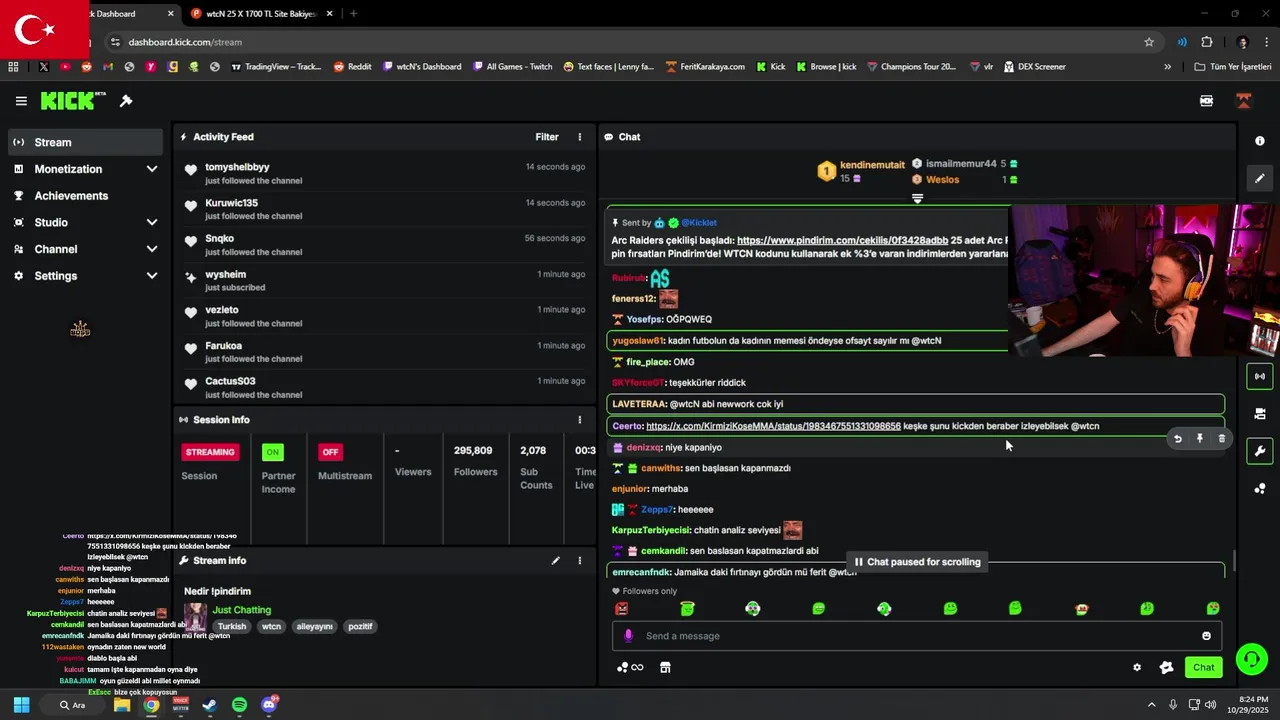Collapse the chat leaderboard using the arrow handle
The width and height of the screenshot is (1280, 720).
[917, 199]
